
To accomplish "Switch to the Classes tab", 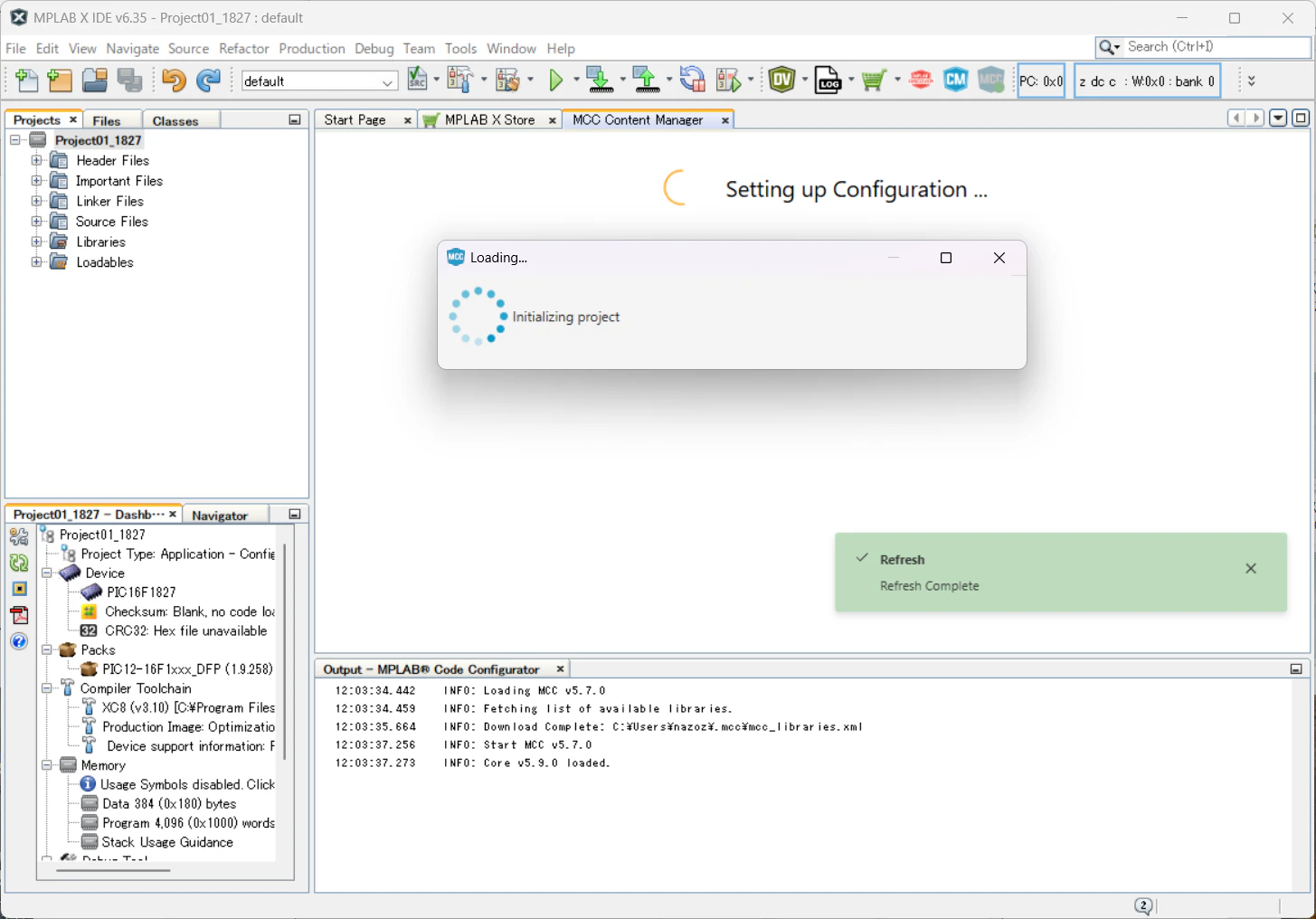I will click(x=175, y=120).
